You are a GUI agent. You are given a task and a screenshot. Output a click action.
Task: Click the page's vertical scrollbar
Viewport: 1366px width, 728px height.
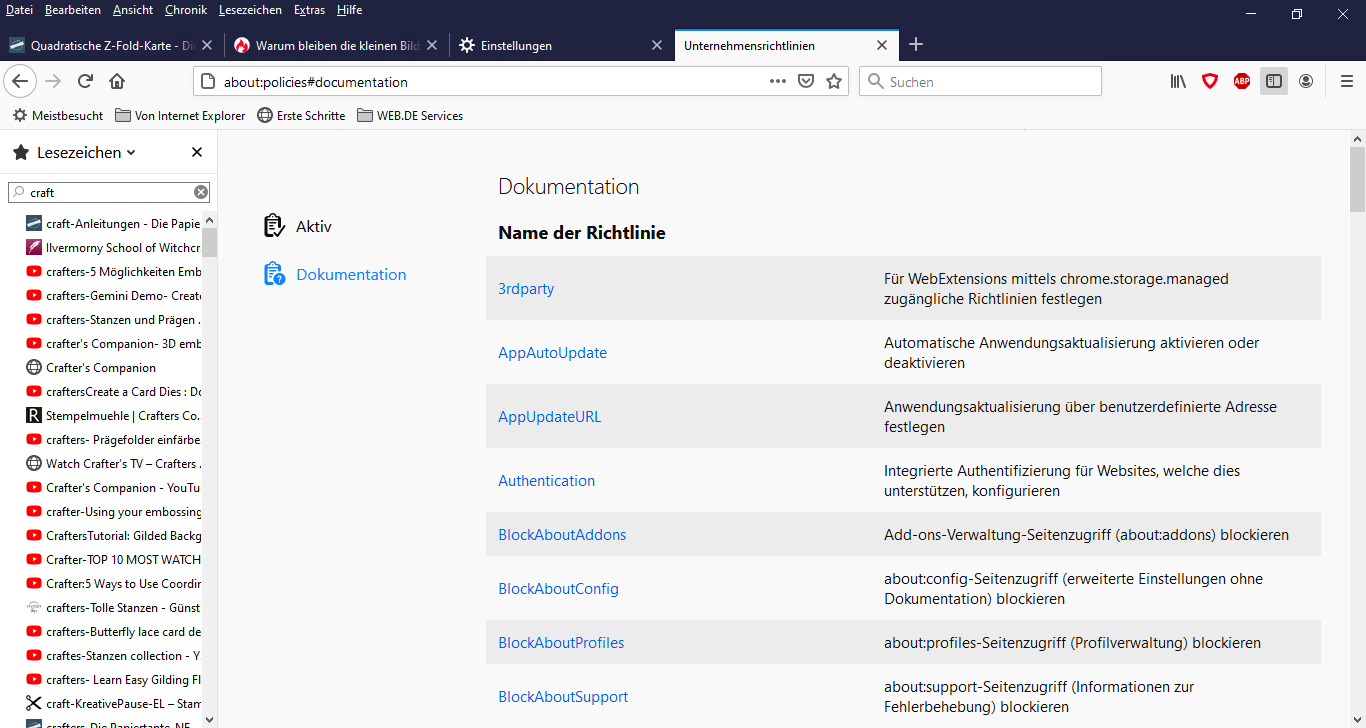pos(1357,180)
